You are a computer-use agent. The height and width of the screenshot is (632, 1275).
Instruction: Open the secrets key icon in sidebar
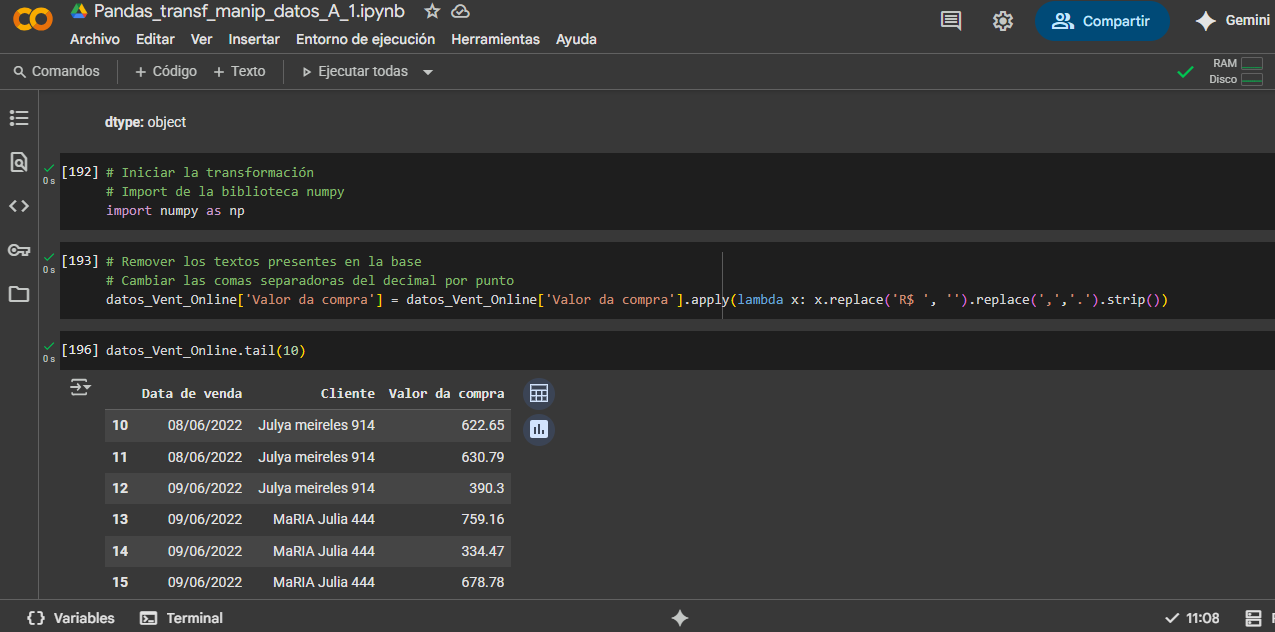(19, 250)
